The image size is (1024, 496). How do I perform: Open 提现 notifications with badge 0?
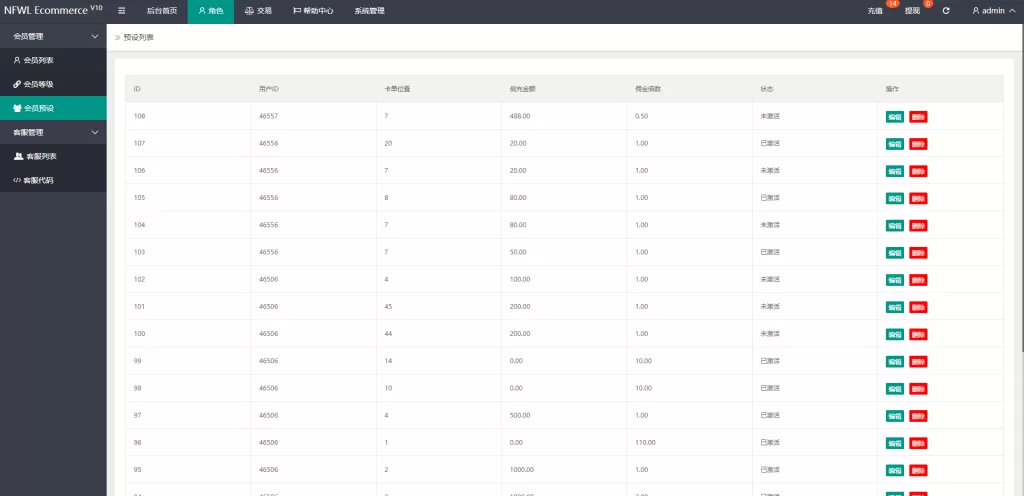pyautogui.click(x=913, y=11)
